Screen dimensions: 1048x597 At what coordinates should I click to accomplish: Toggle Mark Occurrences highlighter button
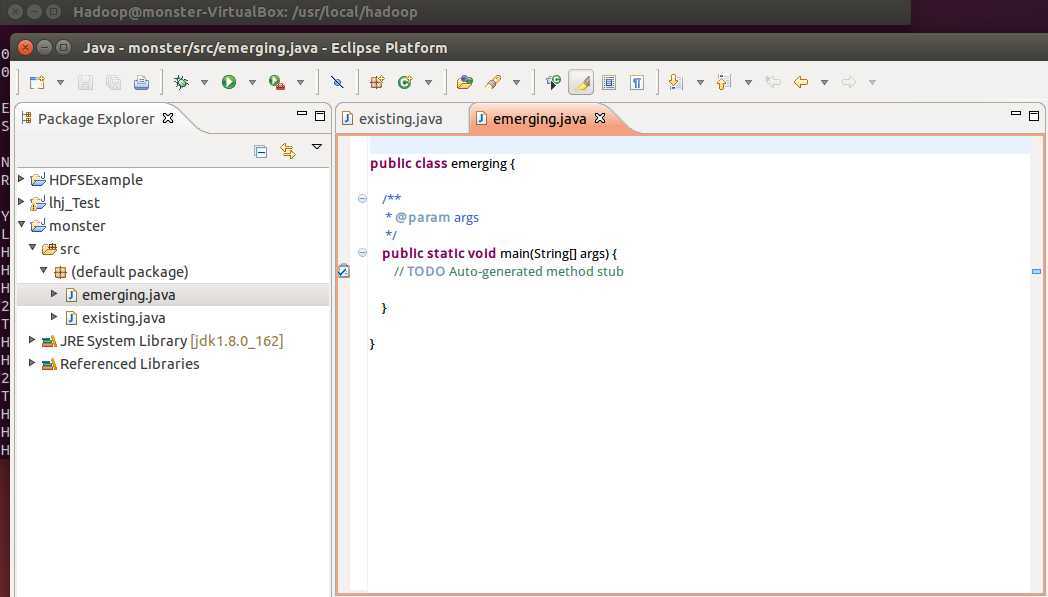pyautogui.click(x=581, y=83)
